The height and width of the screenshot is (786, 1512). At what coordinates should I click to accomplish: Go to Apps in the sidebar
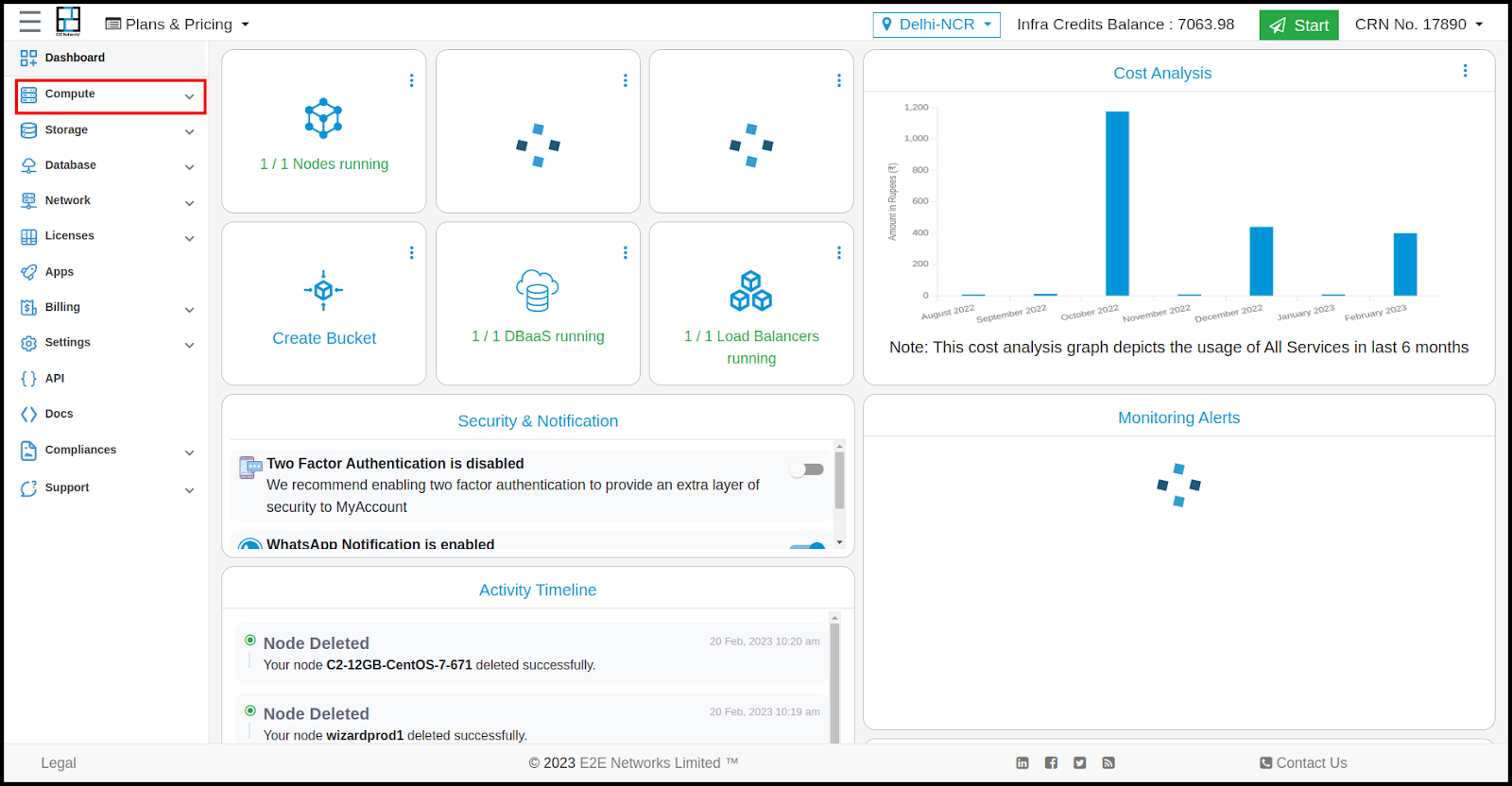pos(60,272)
